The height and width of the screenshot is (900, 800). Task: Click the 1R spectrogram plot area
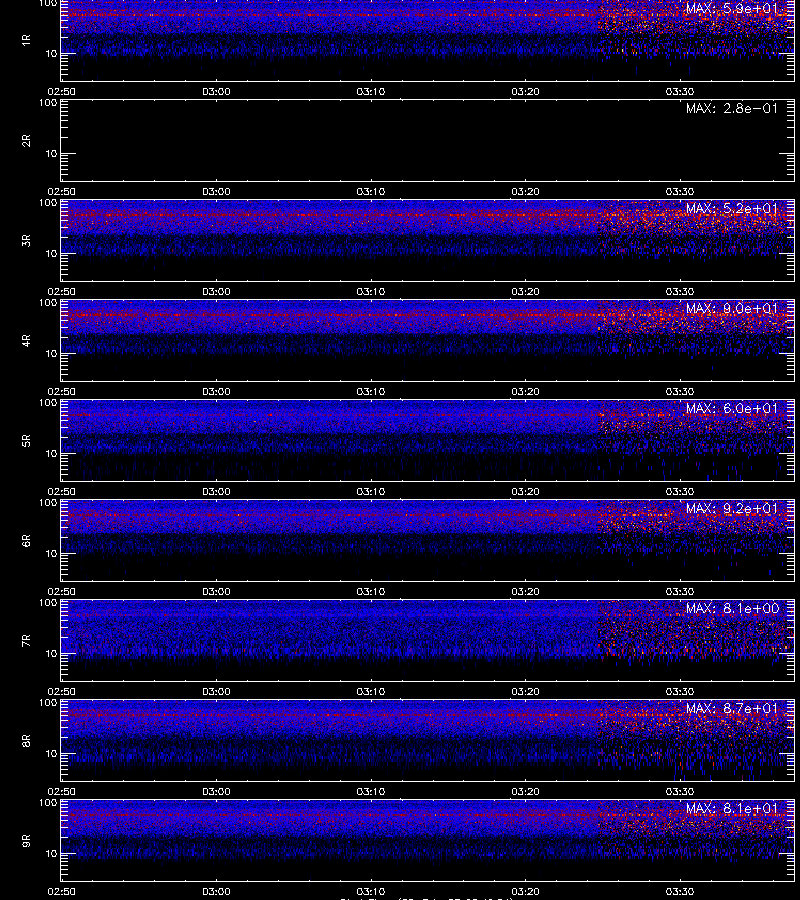point(428,40)
